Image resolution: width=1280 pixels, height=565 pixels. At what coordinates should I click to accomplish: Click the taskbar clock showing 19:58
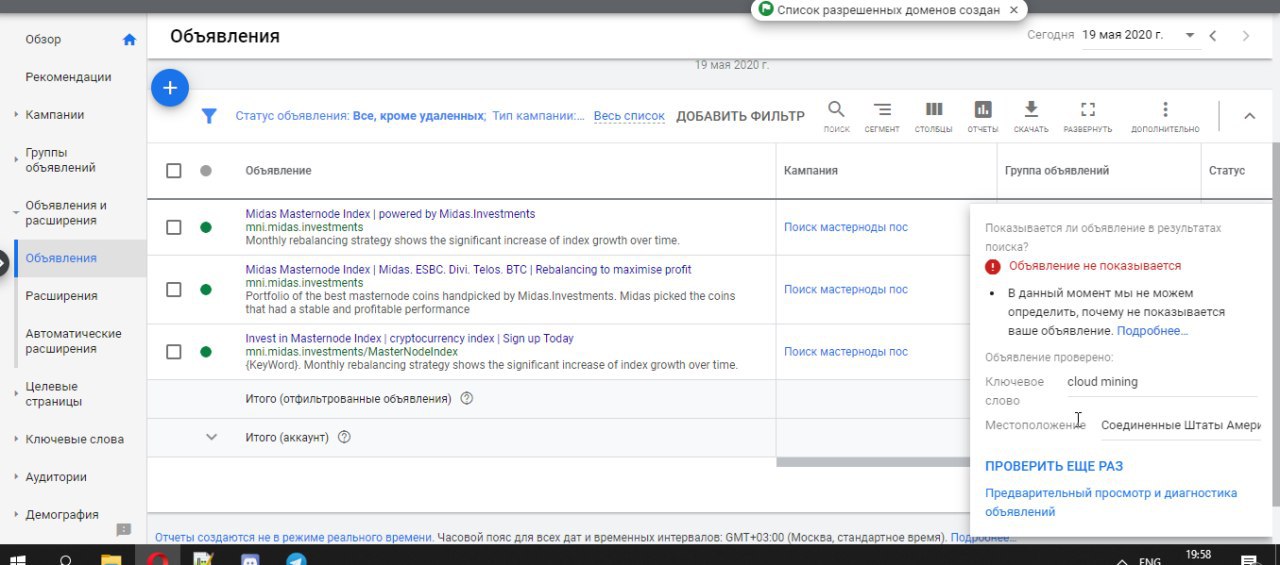[x=1197, y=554]
